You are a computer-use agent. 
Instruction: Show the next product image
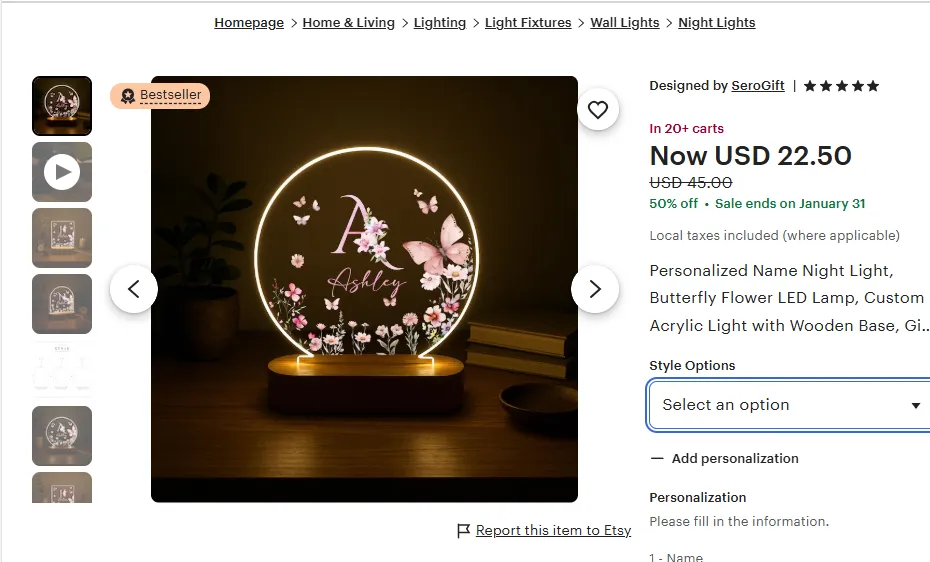[595, 289]
